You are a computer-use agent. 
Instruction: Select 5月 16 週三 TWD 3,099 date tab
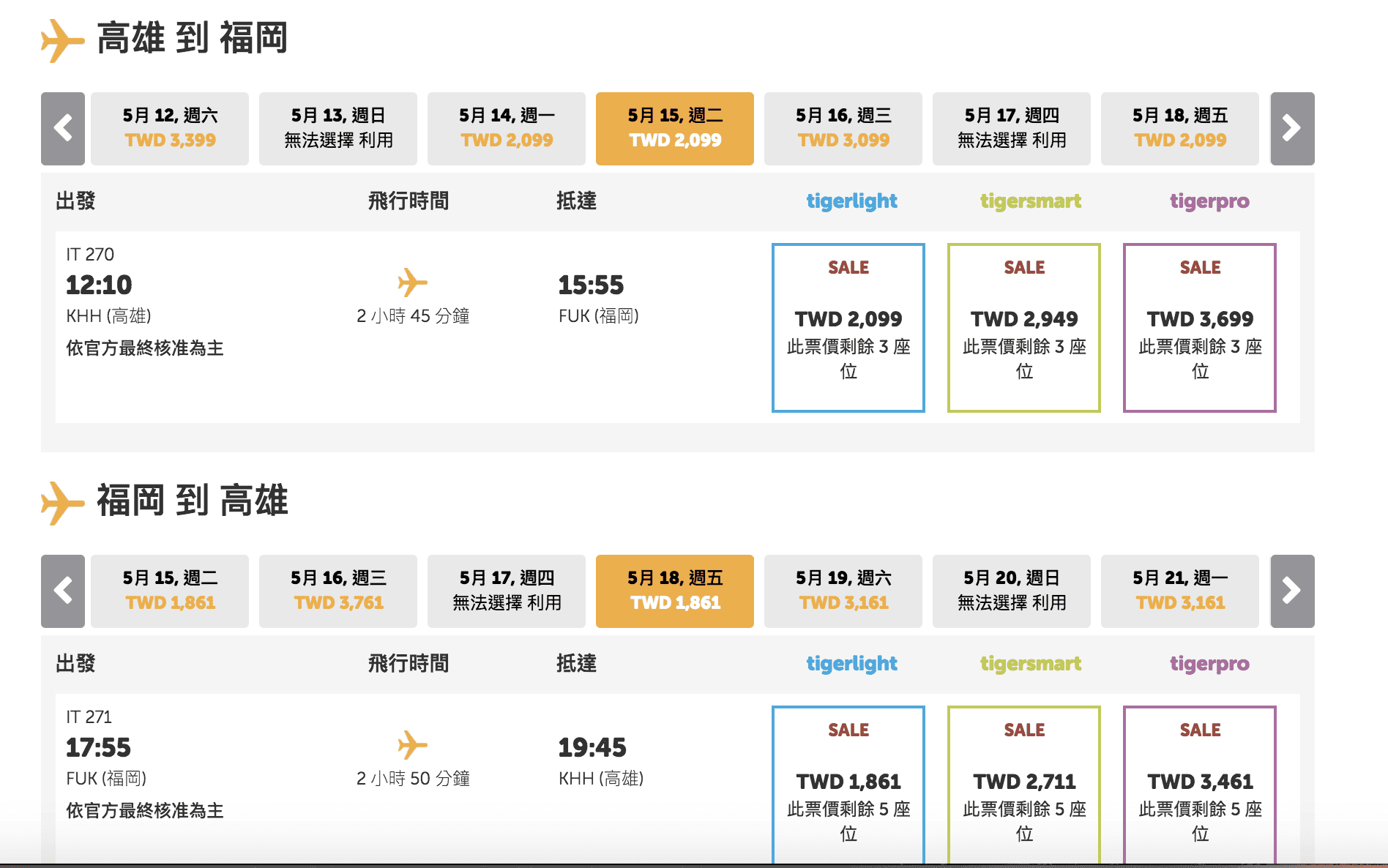pos(843,129)
